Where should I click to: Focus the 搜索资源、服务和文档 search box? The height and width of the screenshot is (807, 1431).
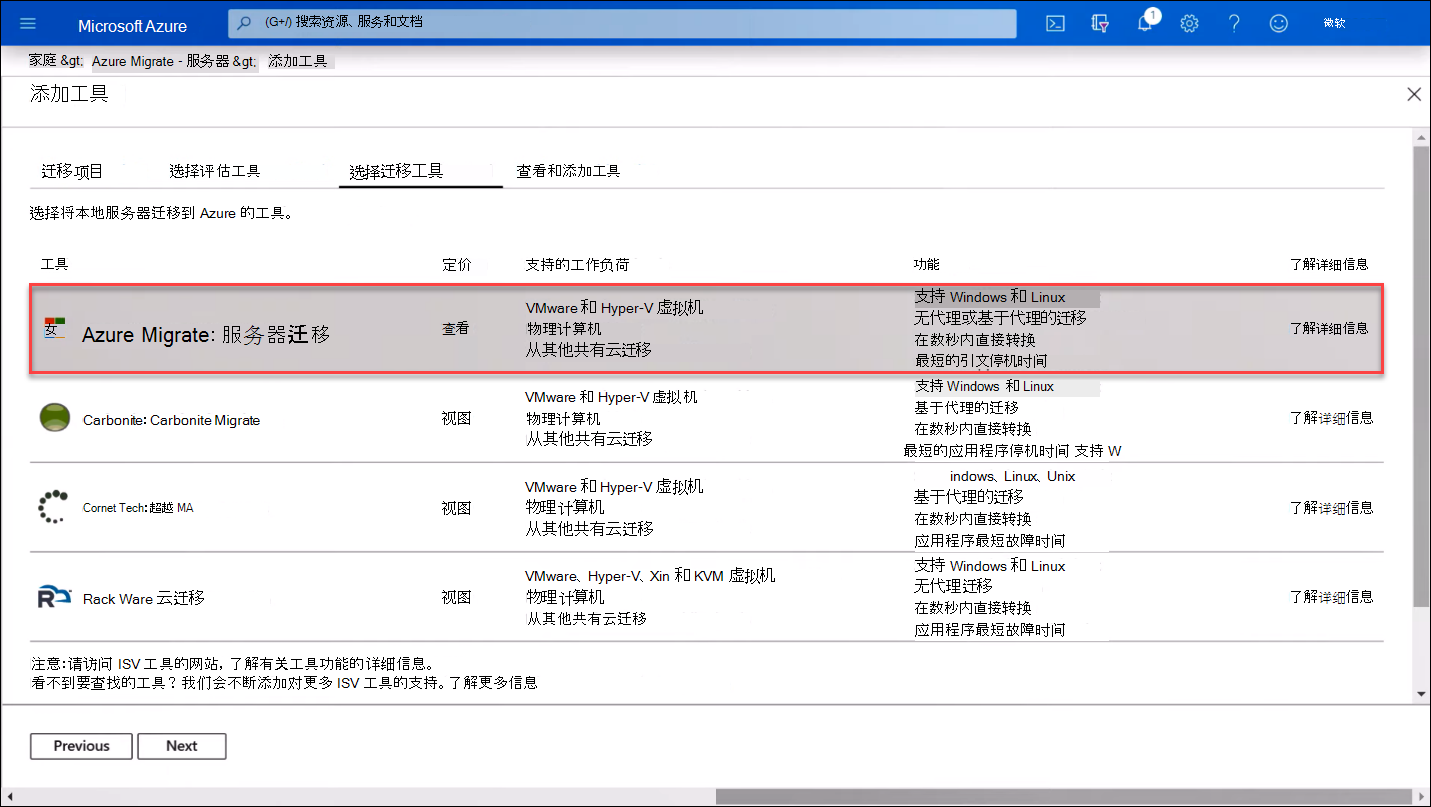[622, 23]
